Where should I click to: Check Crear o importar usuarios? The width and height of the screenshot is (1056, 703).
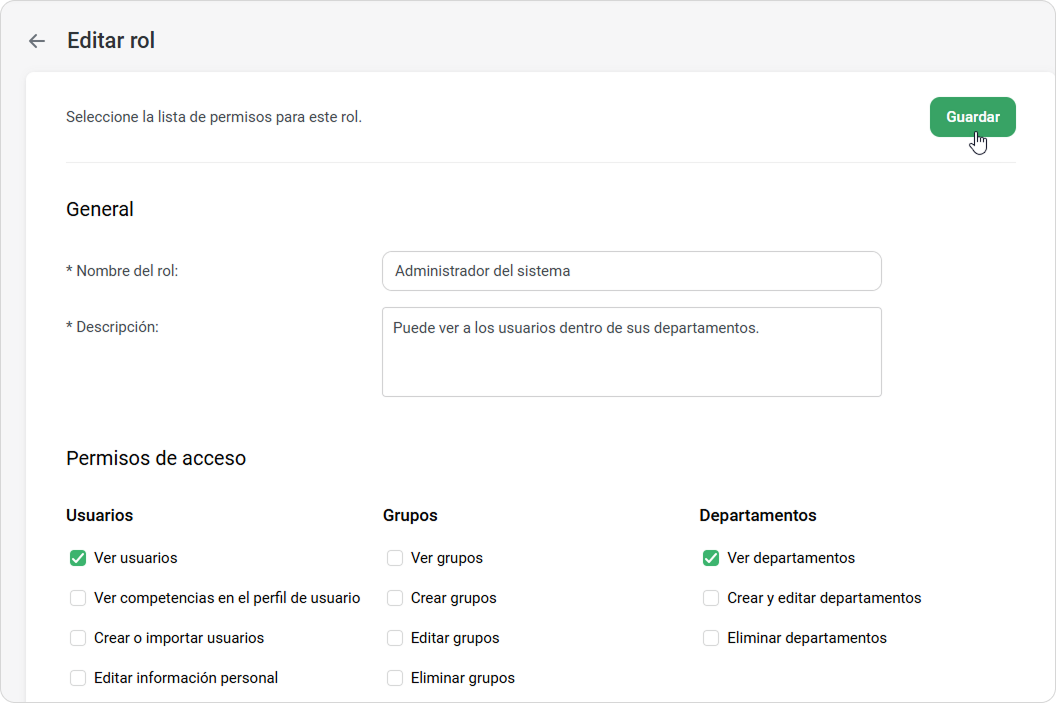tap(78, 638)
